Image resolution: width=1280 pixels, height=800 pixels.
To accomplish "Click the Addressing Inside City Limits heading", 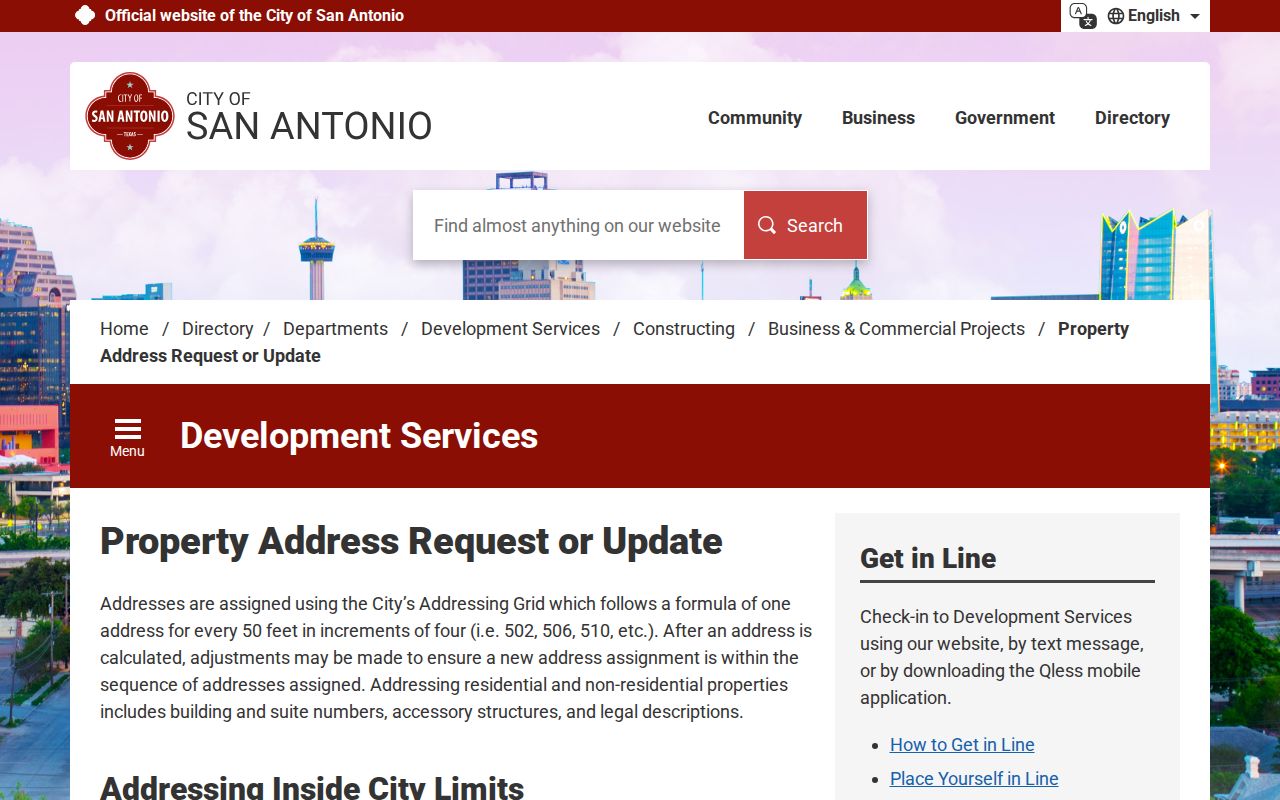I will (x=312, y=786).
